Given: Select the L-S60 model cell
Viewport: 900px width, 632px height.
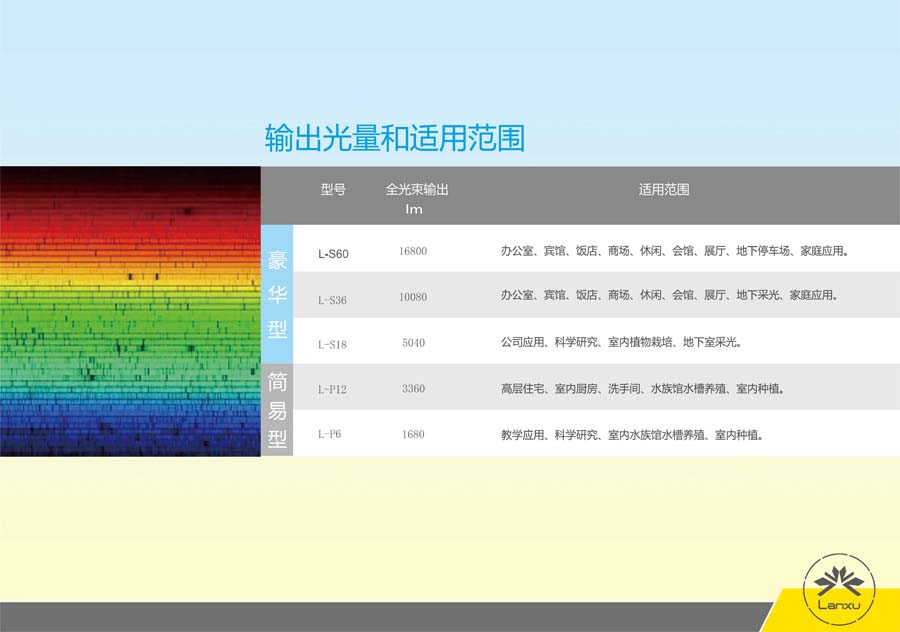Looking at the screenshot, I should click(x=333, y=253).
